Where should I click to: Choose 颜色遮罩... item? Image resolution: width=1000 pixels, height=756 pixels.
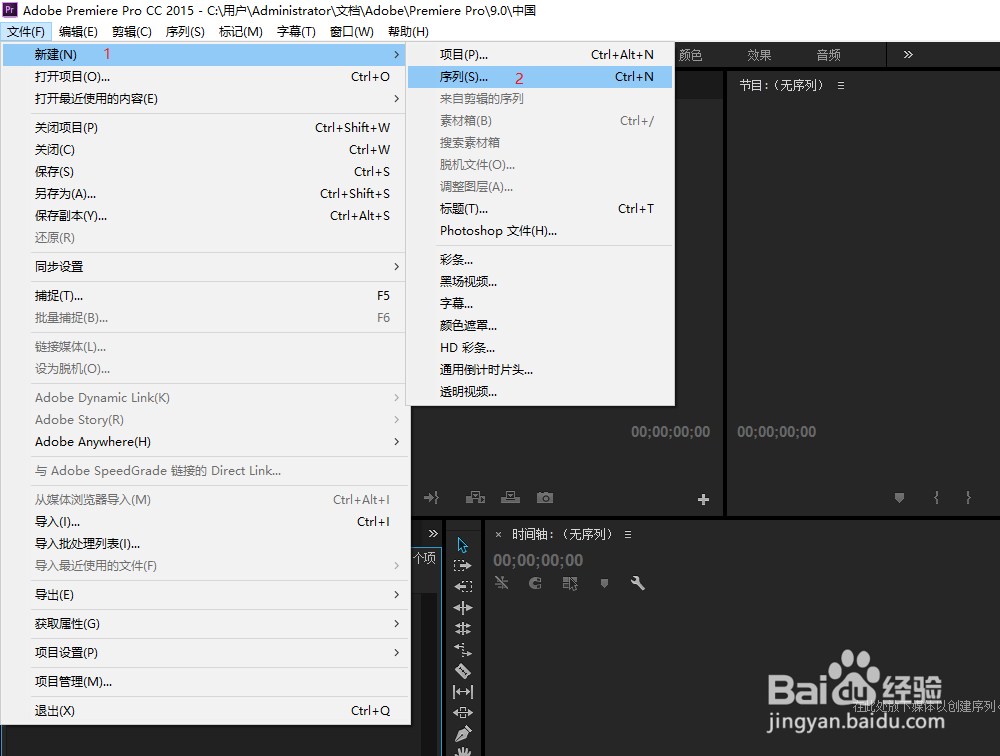point(540,325)
